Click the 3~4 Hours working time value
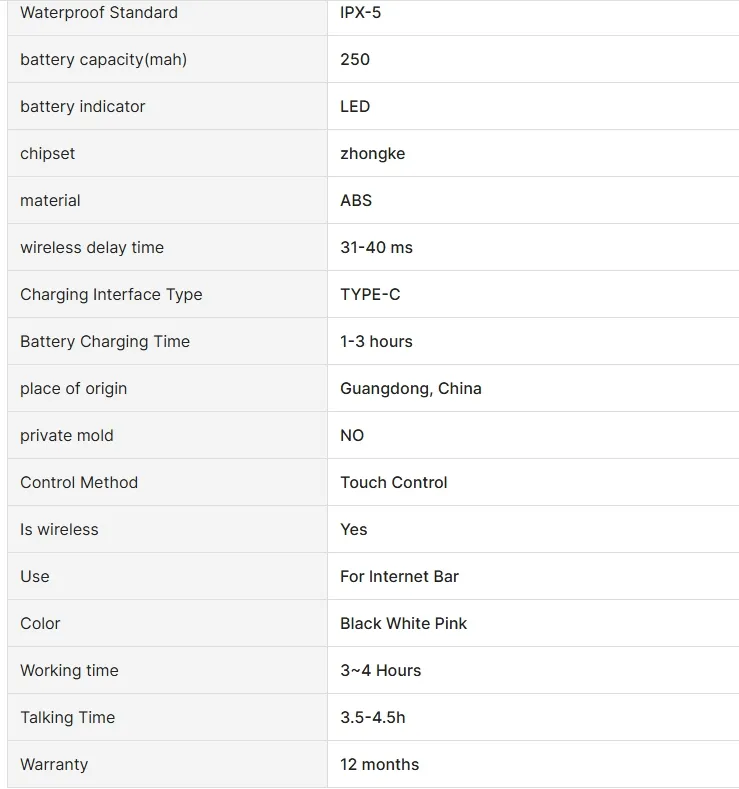The image size is (739, 789). coord(380,670)
